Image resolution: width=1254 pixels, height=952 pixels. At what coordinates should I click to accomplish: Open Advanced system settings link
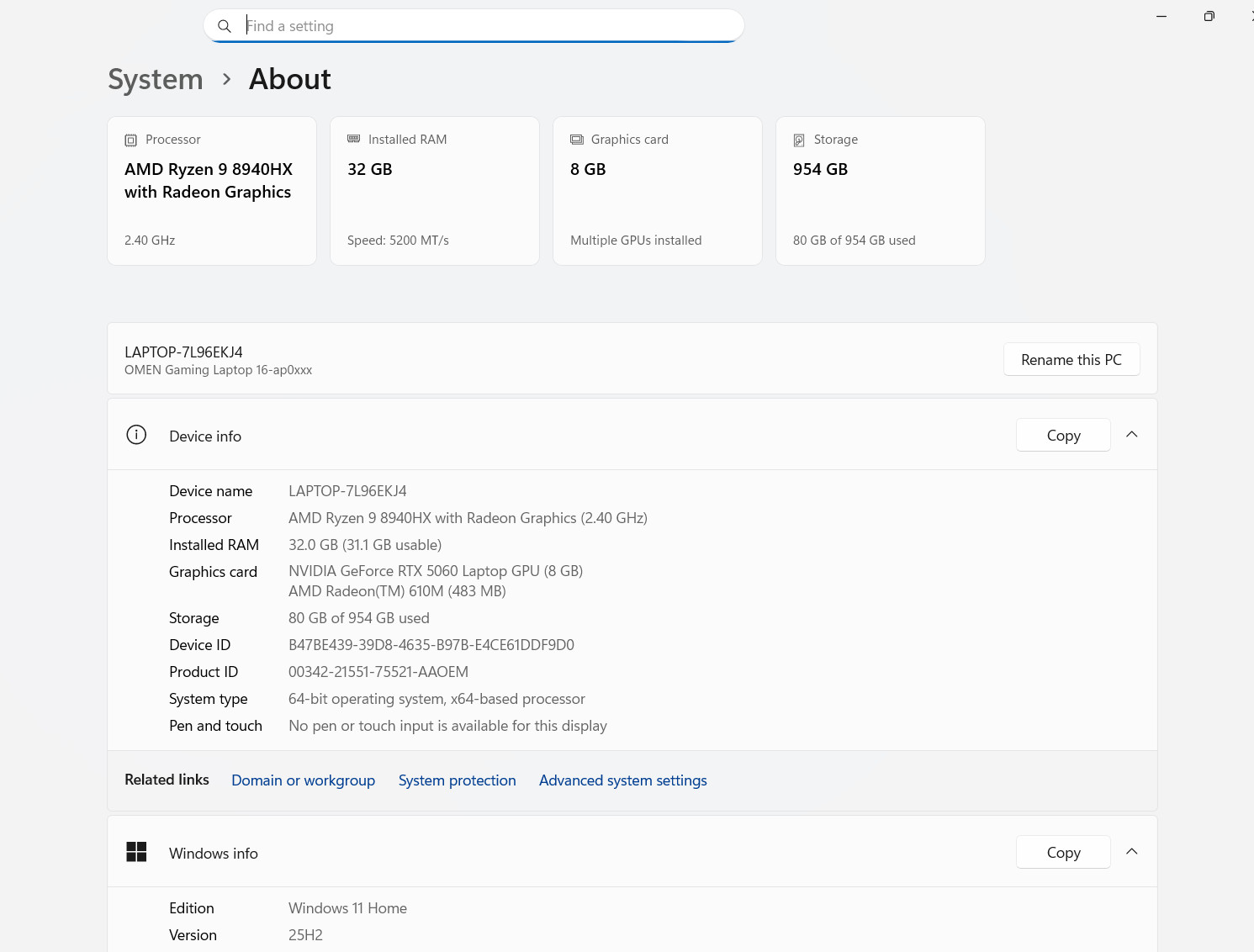pos(623,780)
